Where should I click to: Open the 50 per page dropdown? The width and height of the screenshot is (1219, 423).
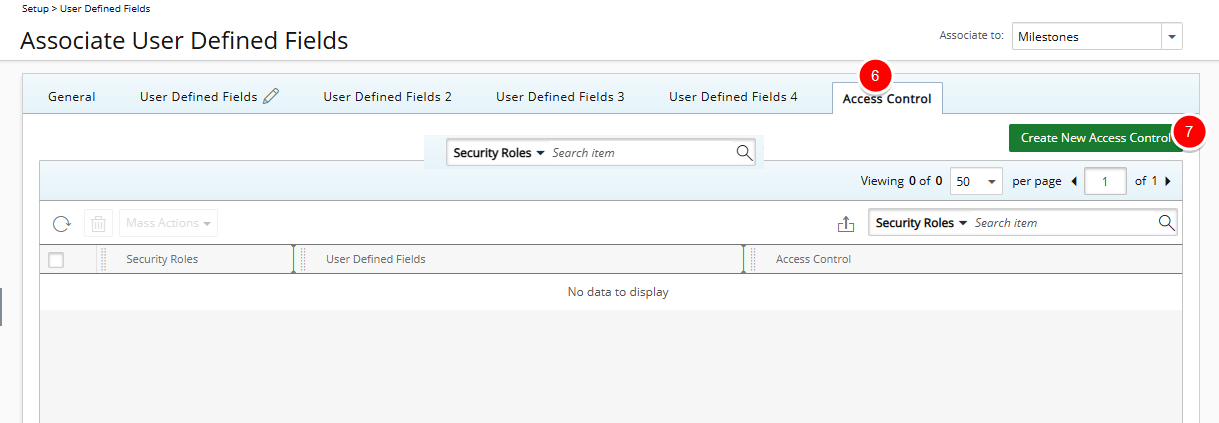click(976, 182)
